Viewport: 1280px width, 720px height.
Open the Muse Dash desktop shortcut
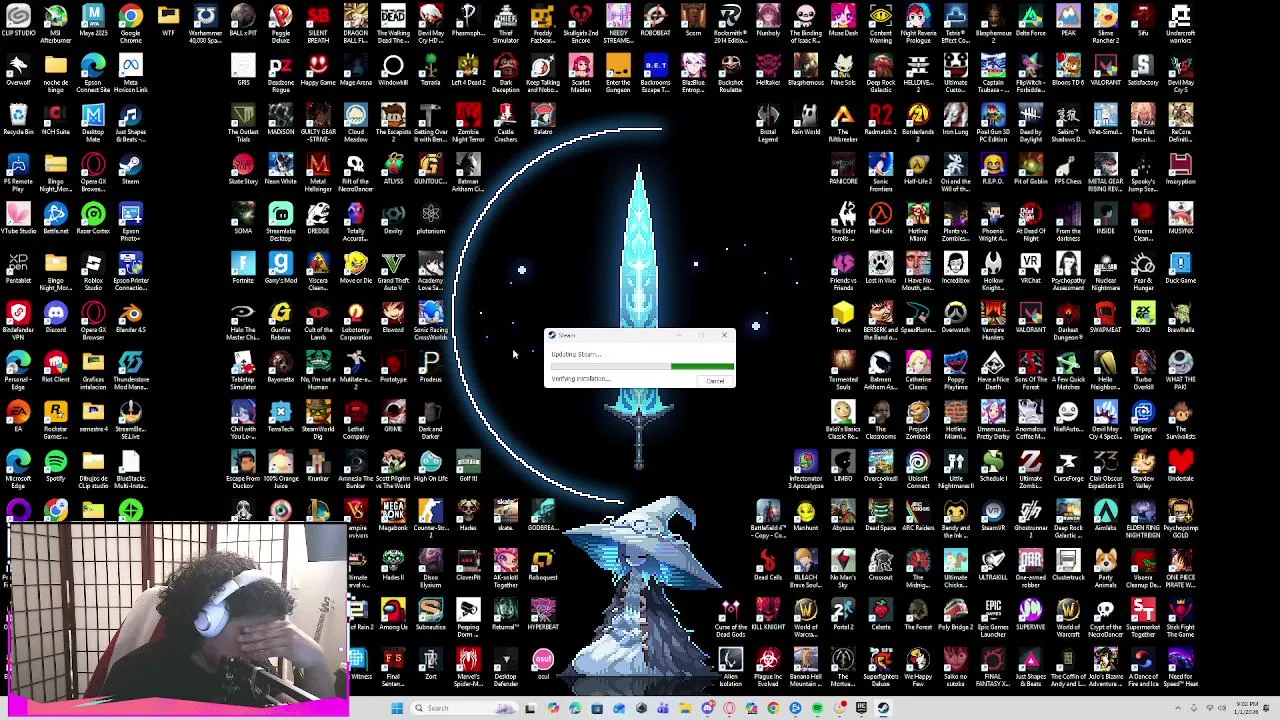[x=843, y=22]
